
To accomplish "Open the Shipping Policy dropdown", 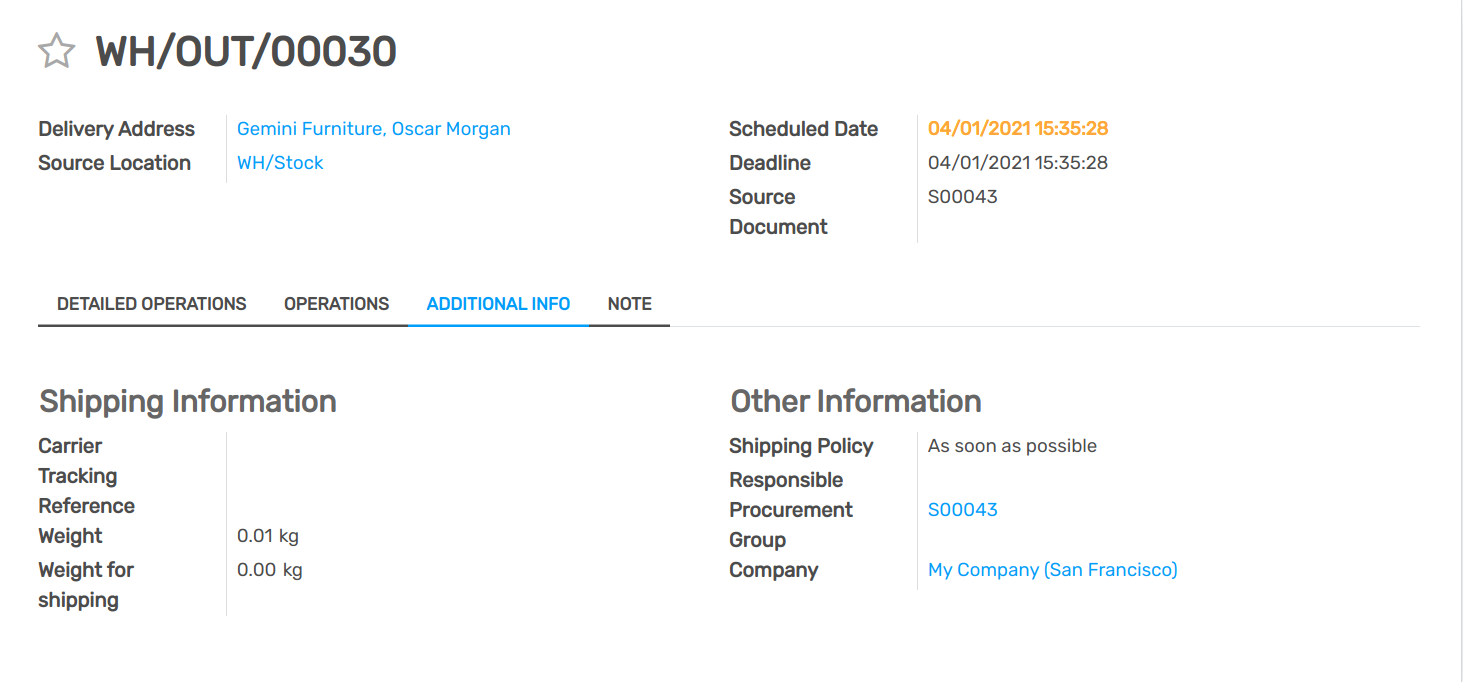I will pyautogui.click(x=1011, y=445).
